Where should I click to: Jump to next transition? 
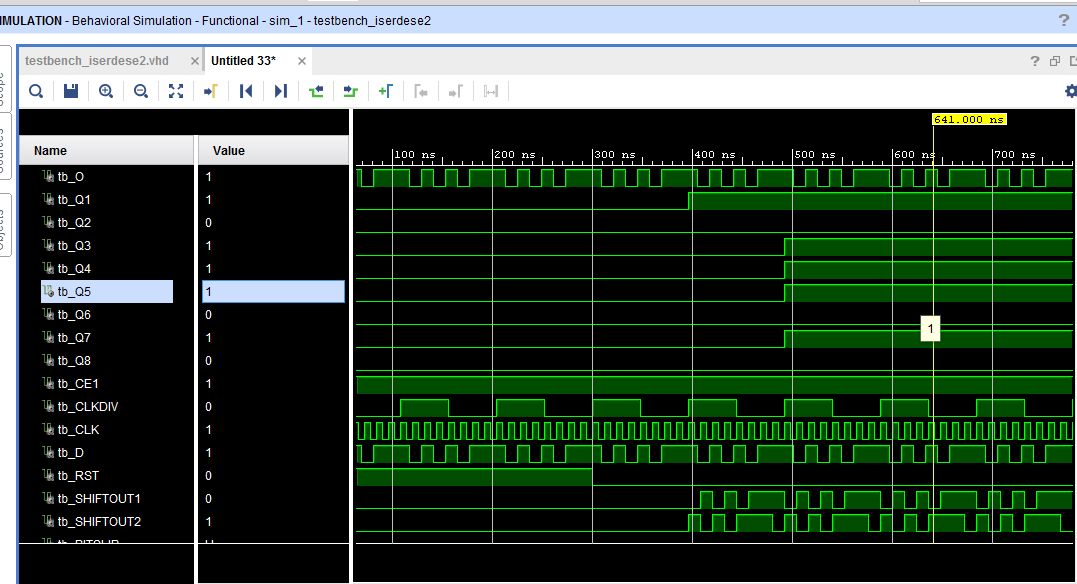[x=350, y=91]
